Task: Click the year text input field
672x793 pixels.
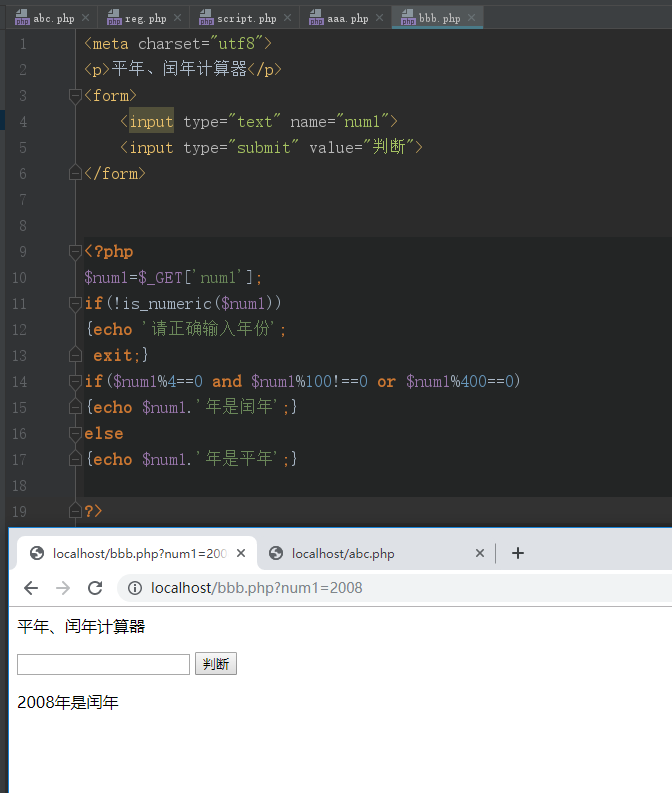Action: [x=103, y=664]
